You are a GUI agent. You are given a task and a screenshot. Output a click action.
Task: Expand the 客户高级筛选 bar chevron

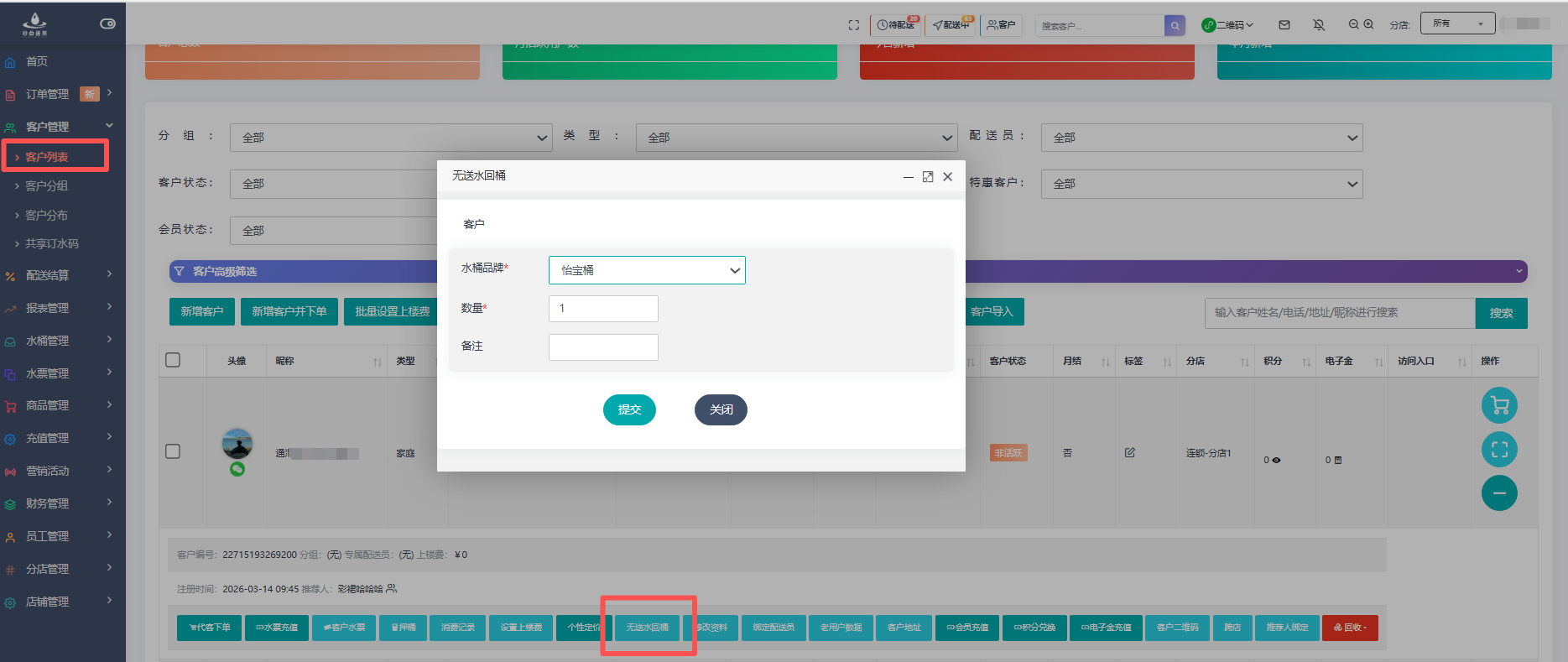pos(1519,271)
